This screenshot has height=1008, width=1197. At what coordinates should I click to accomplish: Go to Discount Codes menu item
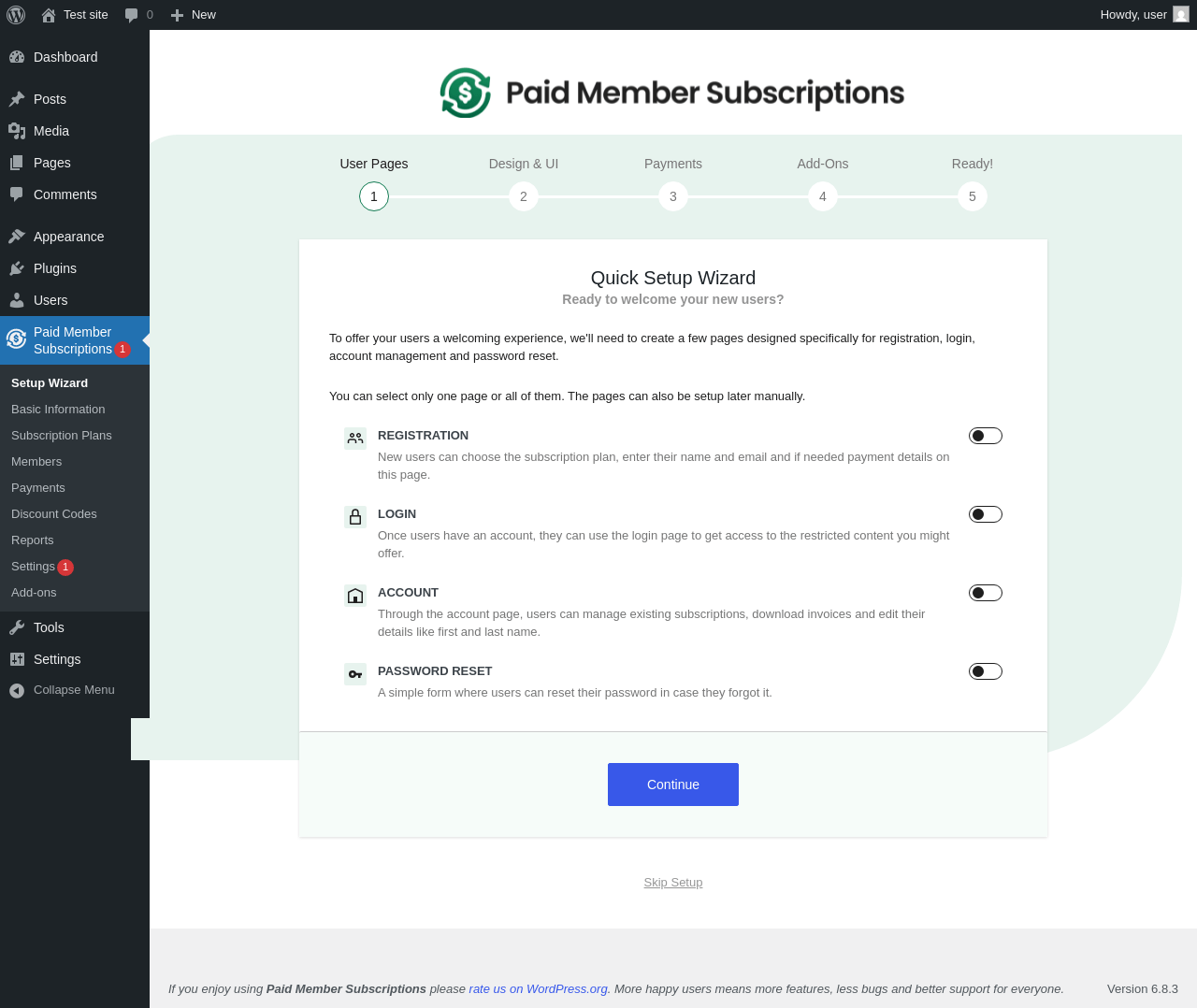pyautogui.click(x=54, y=514)
